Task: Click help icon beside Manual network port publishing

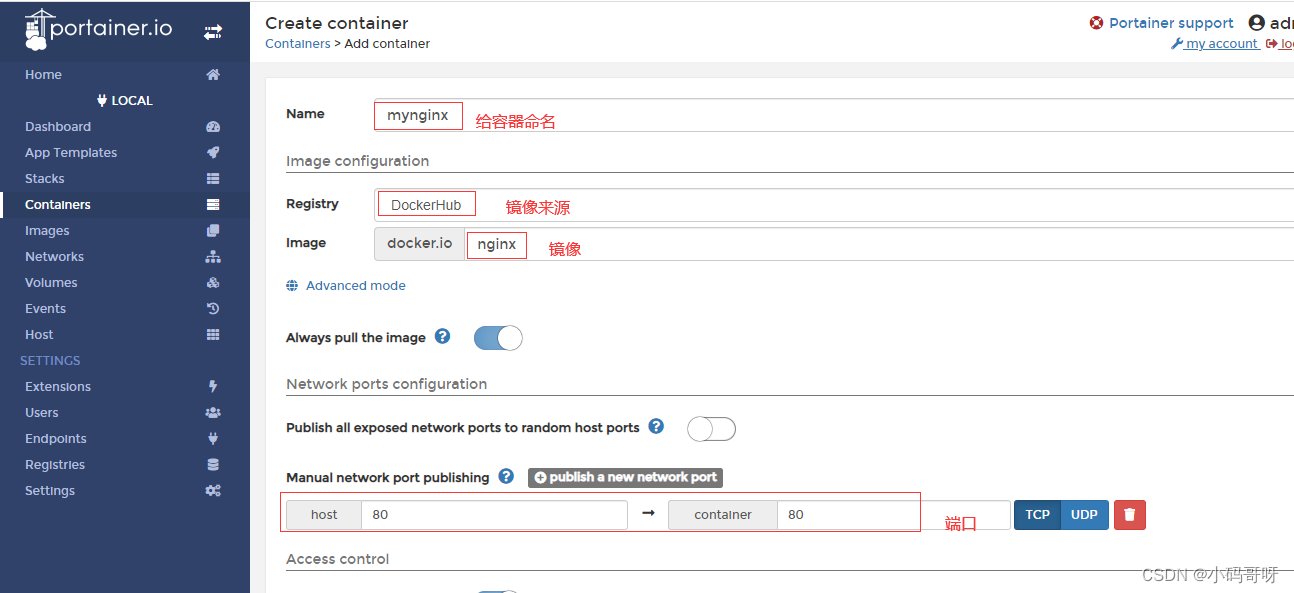Action: [x=506, y=477]
